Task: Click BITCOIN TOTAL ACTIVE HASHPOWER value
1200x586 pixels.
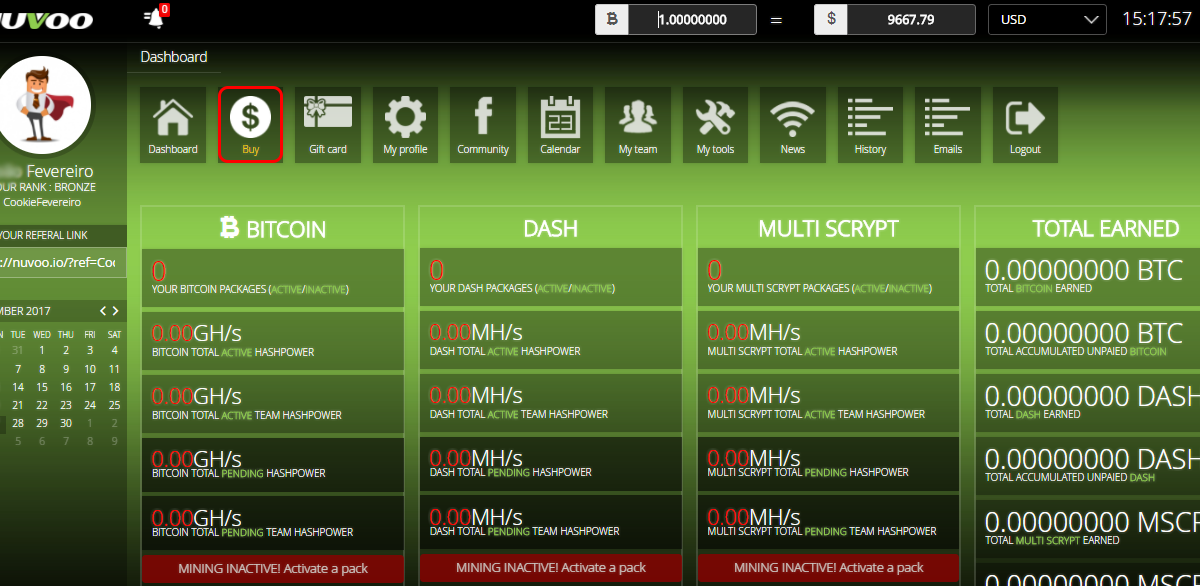Action: pos(197,332)
